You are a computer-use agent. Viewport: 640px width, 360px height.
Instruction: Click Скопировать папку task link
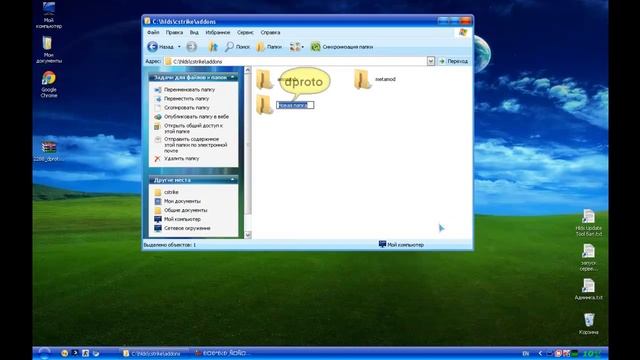[x=187, y=107]
